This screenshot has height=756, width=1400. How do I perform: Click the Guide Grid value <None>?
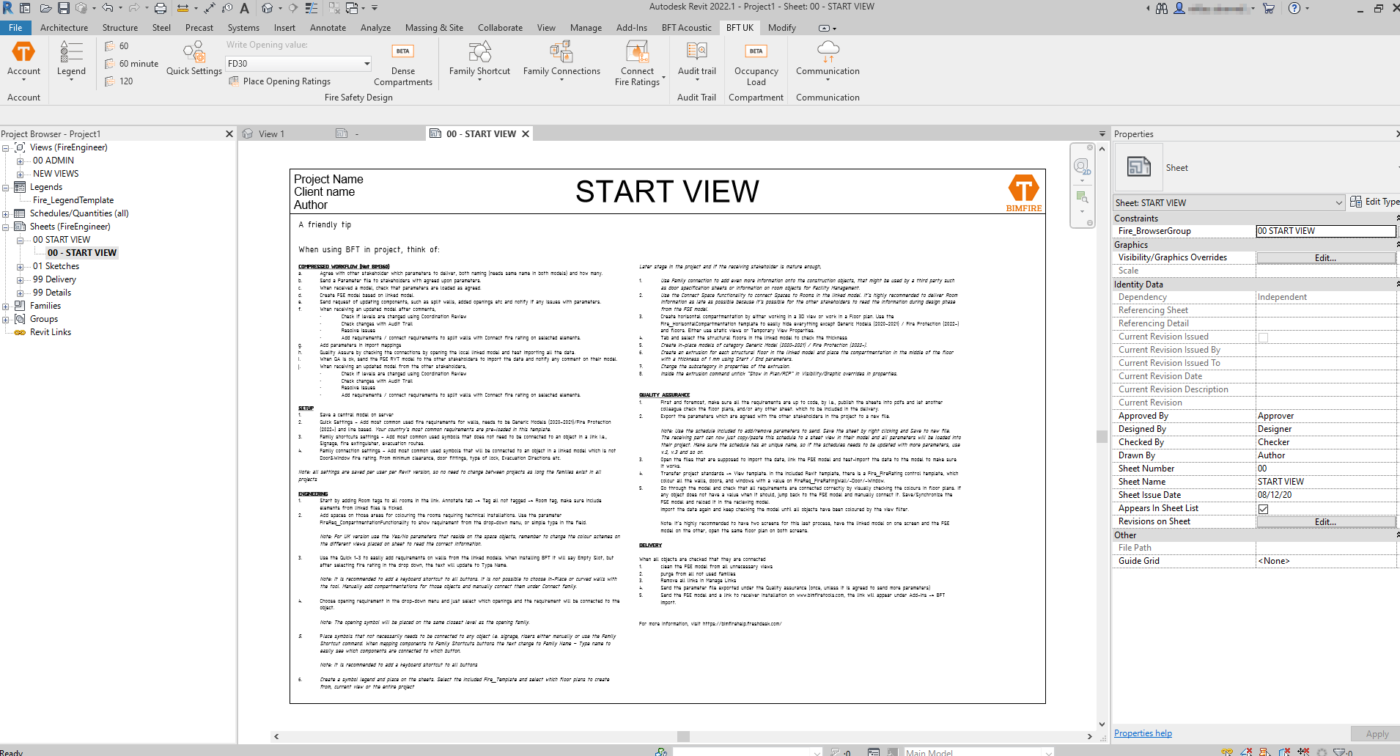tap(1326, 561)
